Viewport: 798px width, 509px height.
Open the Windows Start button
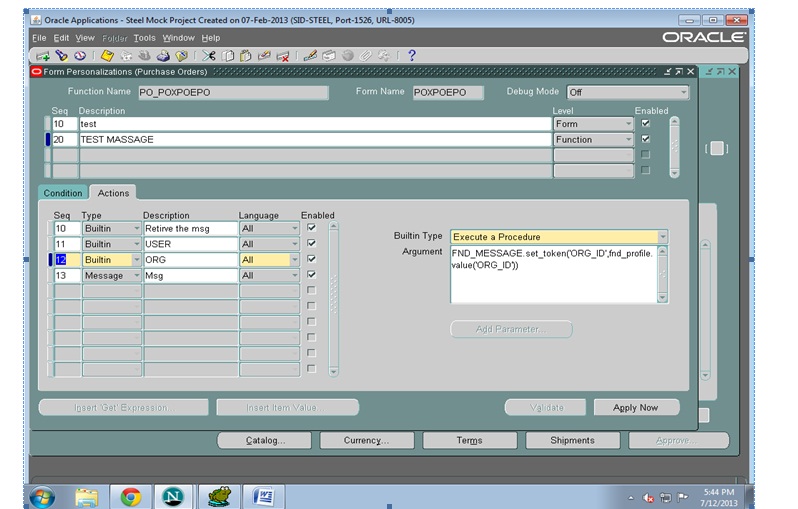(x=42, y=497)
